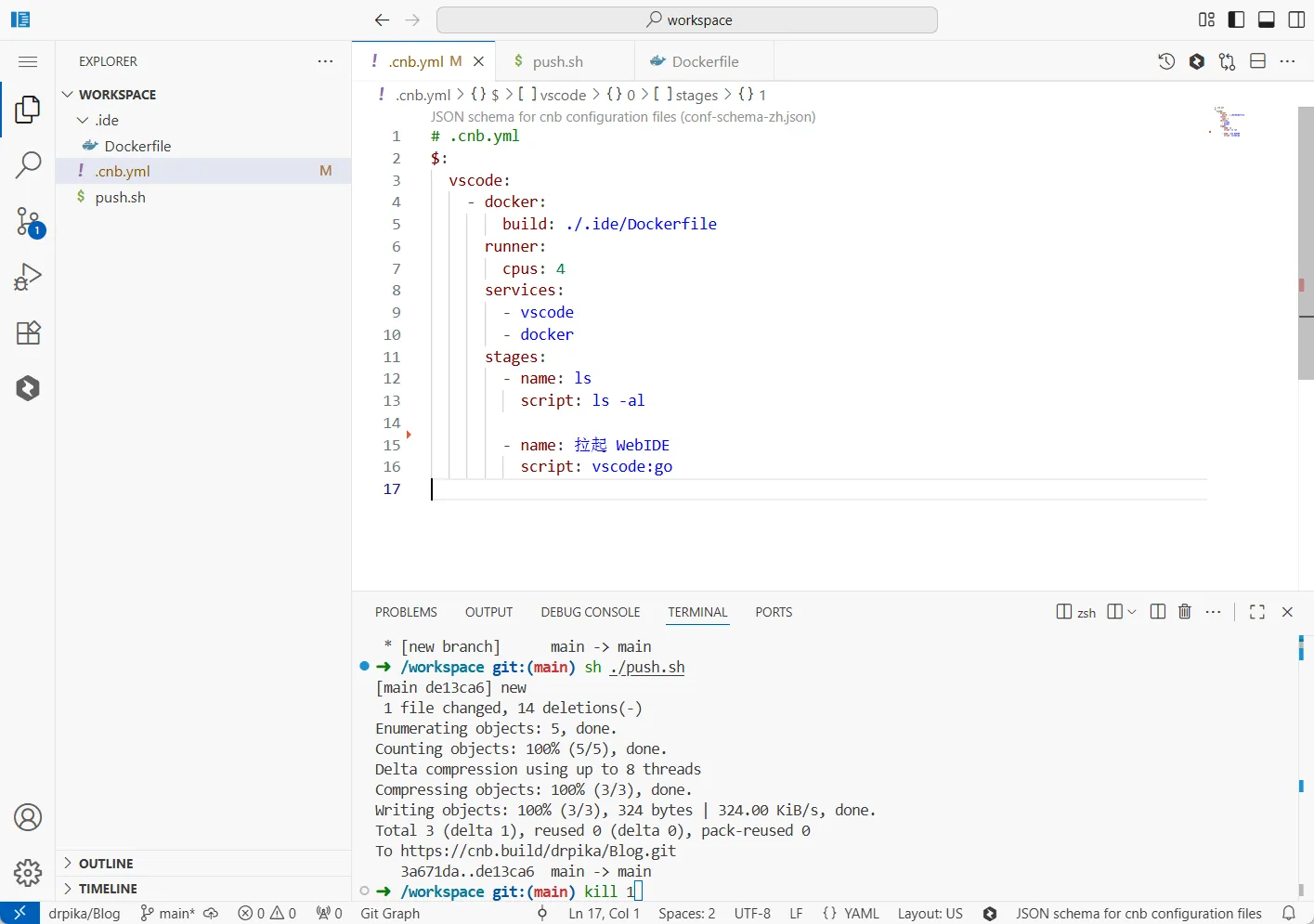Open the file timeline history icon
Screen dimensions: 1314x924
[1166, 61]
